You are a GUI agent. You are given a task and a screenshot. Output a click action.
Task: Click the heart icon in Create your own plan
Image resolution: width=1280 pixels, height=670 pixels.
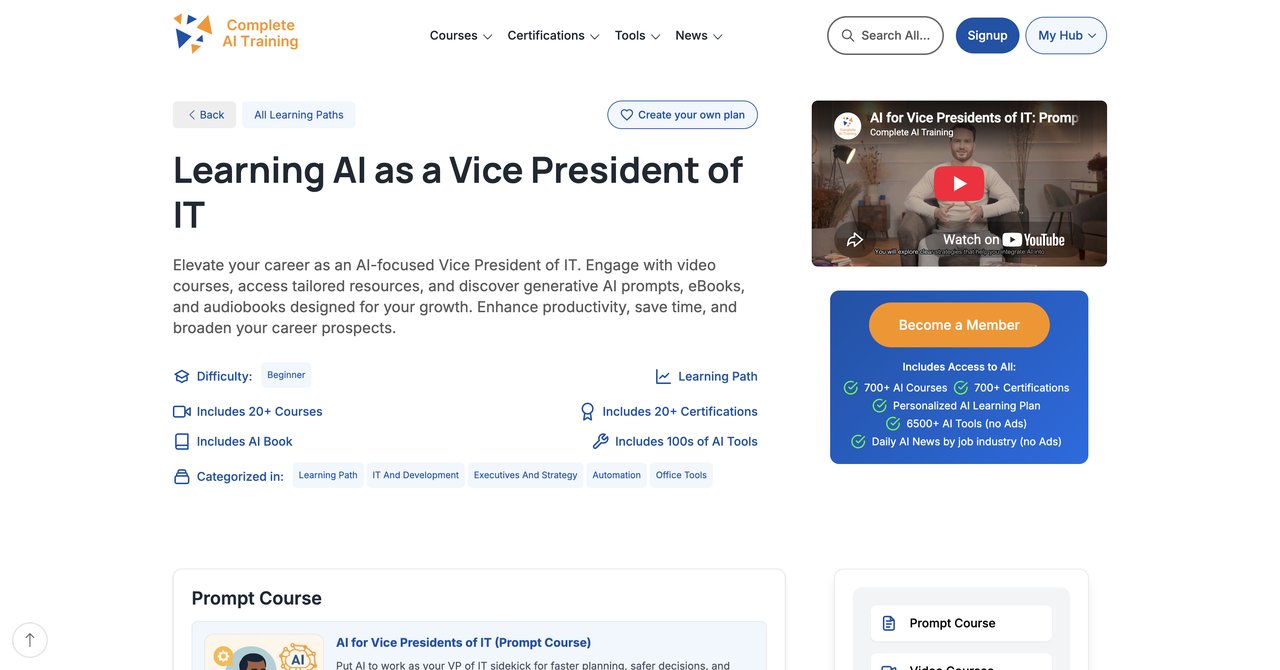[x=627, y=115]
